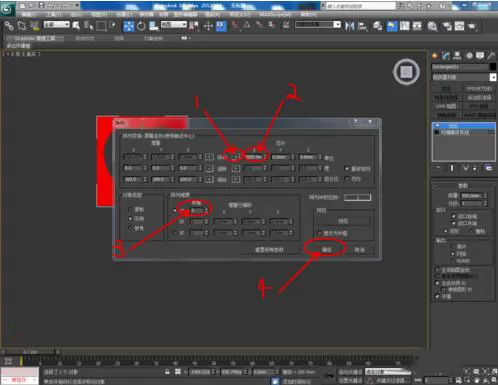The image size is (498, 385).
Task: Expand the named selection sets dropdown
Action: [318, 25]
